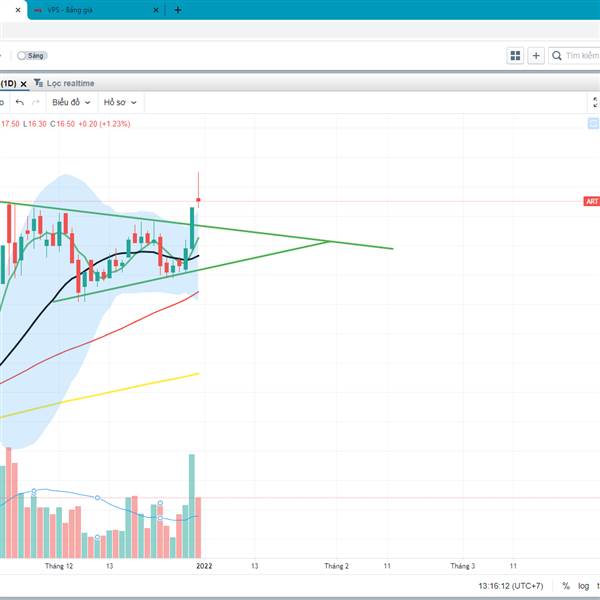The image size is (600, 600).
Task: Click the tallest green volume bar
Action: (192, 506)
